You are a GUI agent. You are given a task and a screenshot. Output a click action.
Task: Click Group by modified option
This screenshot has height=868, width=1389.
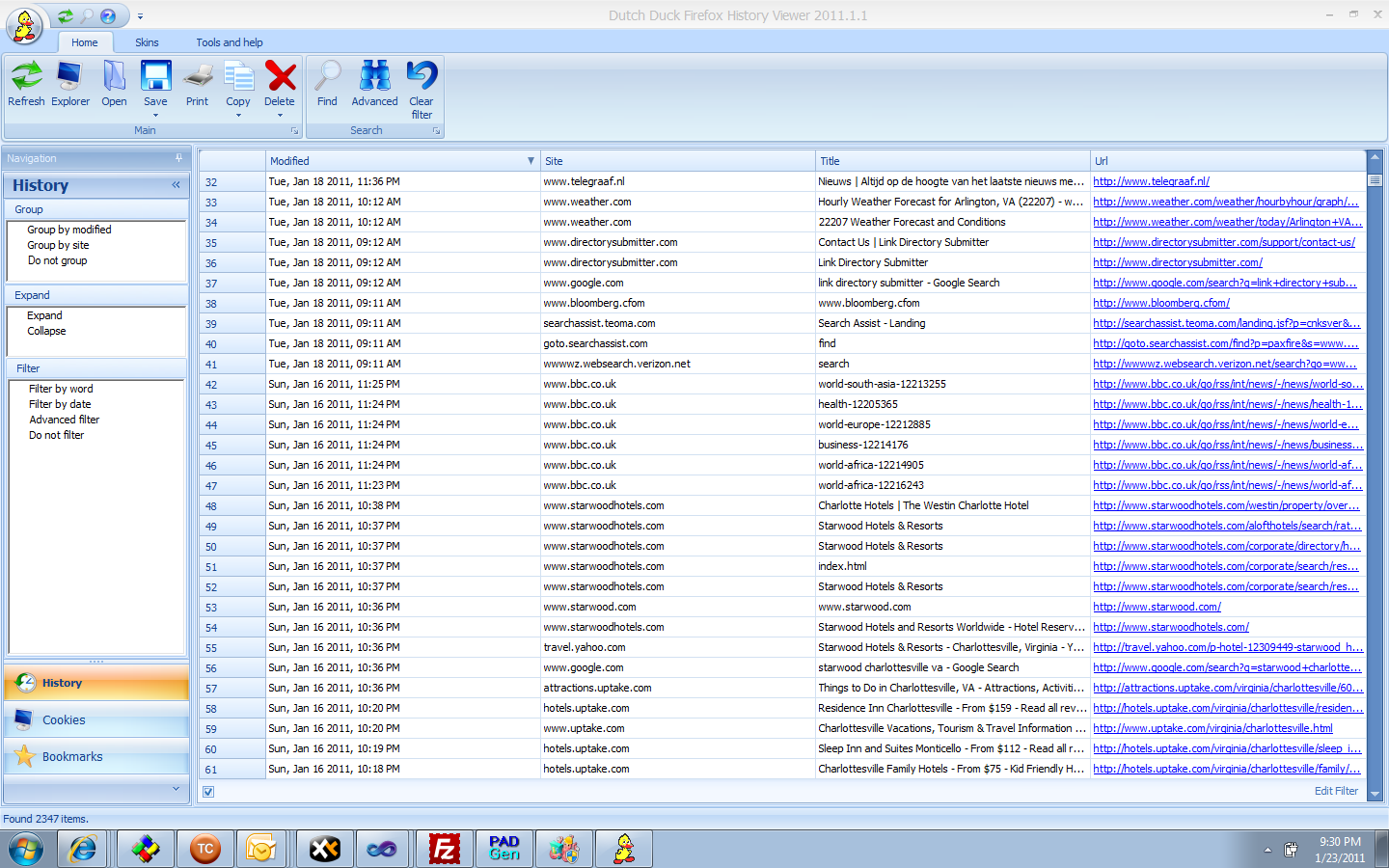pos(69,230)
